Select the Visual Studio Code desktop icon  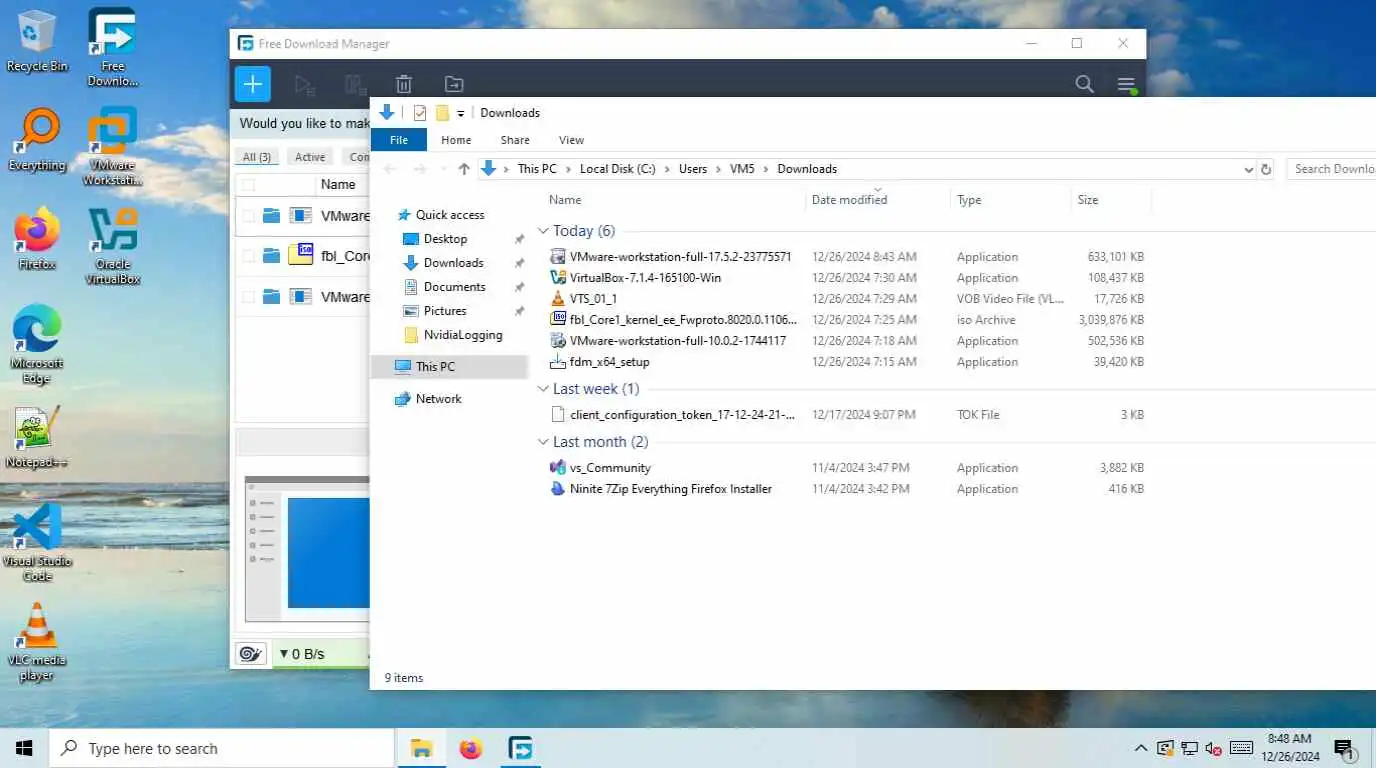pos(37,542)
